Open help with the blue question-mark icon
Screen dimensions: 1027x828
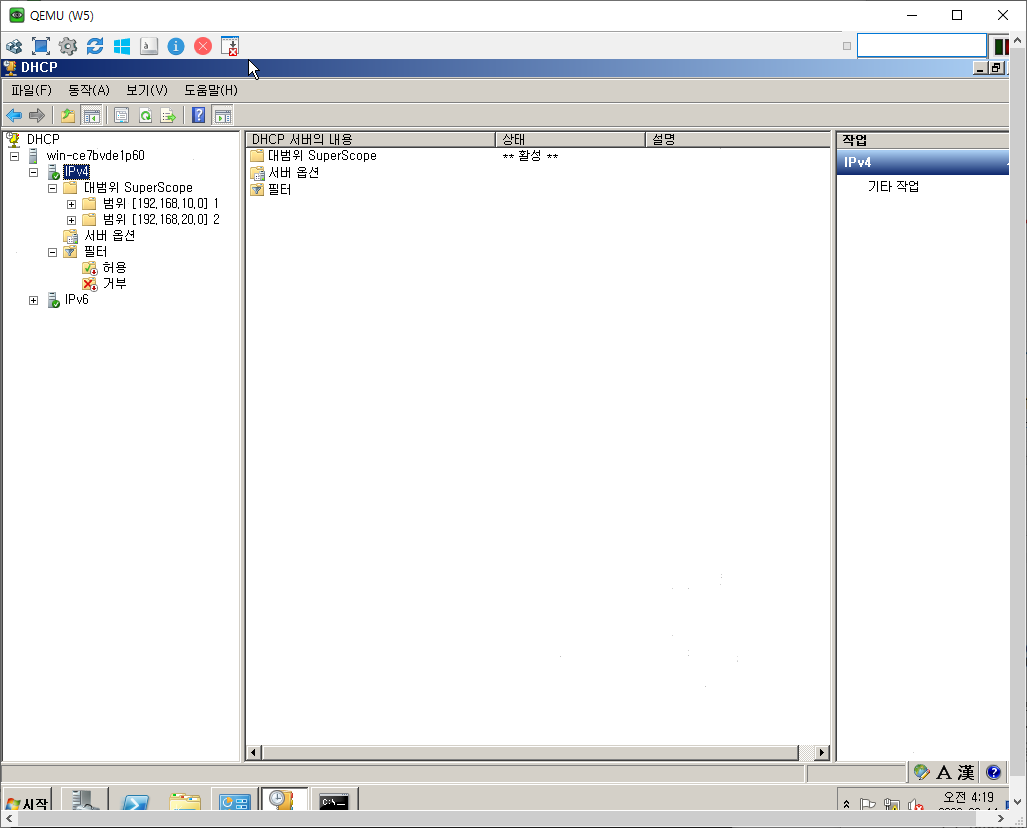point(198,116)
